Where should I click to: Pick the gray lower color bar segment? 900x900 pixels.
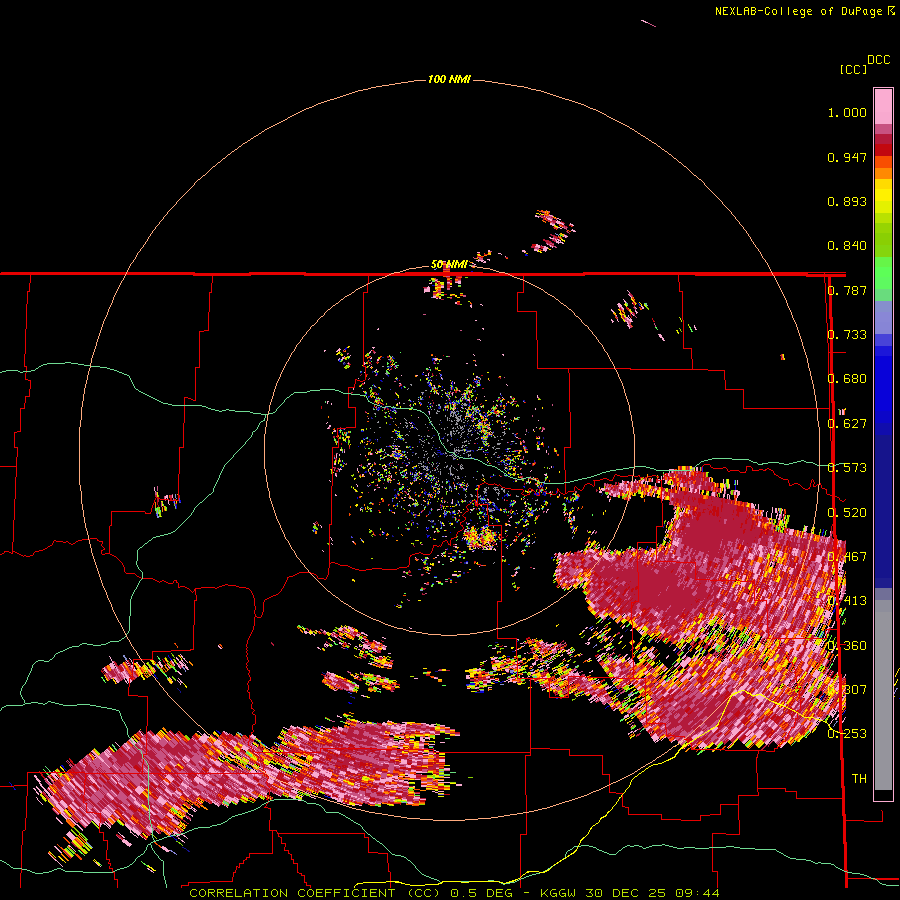tap(883, 697)
